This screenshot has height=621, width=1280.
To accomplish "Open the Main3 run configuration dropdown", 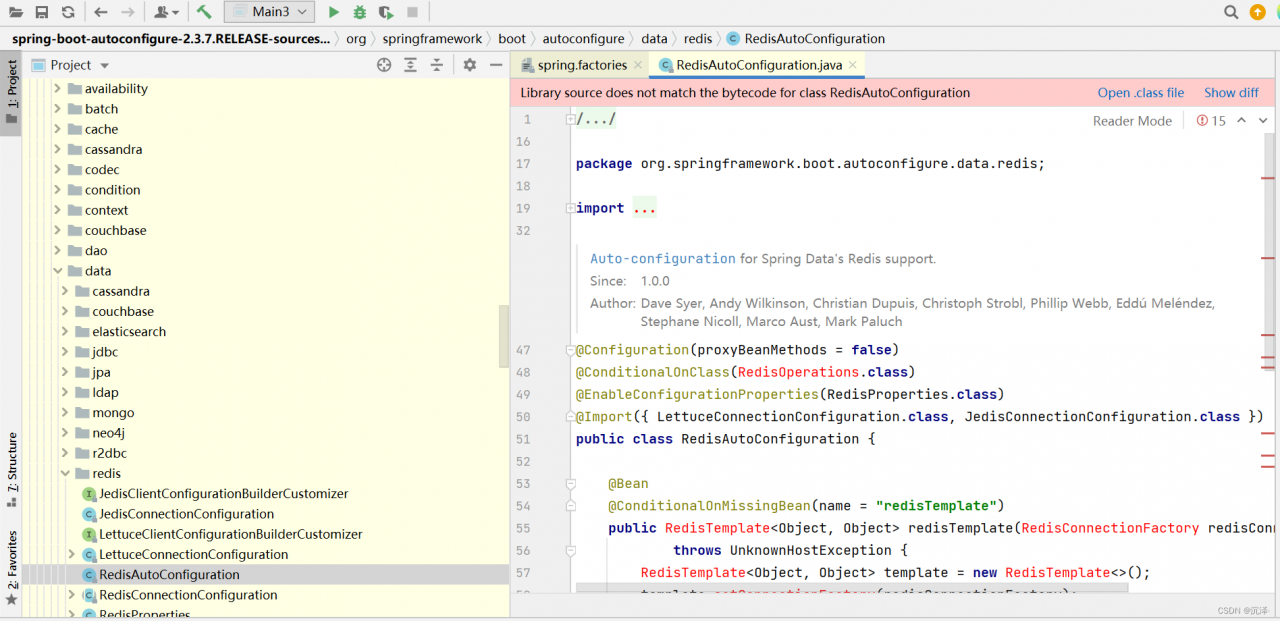I will [269, 12].
